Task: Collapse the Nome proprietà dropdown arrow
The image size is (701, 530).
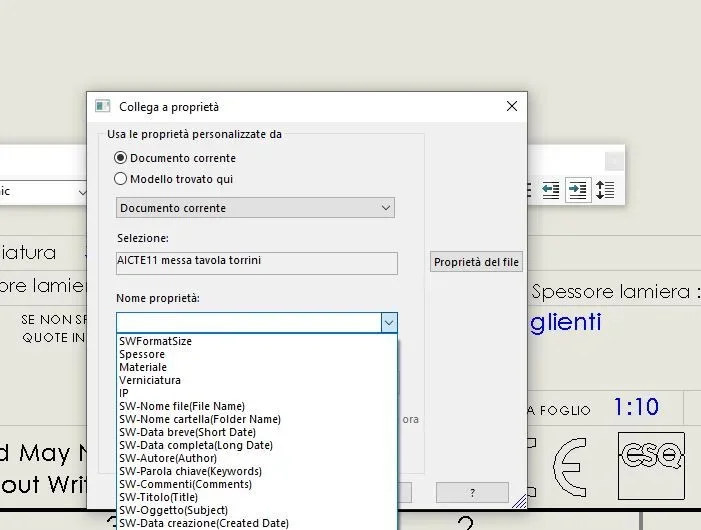Action: click(389, 323)
